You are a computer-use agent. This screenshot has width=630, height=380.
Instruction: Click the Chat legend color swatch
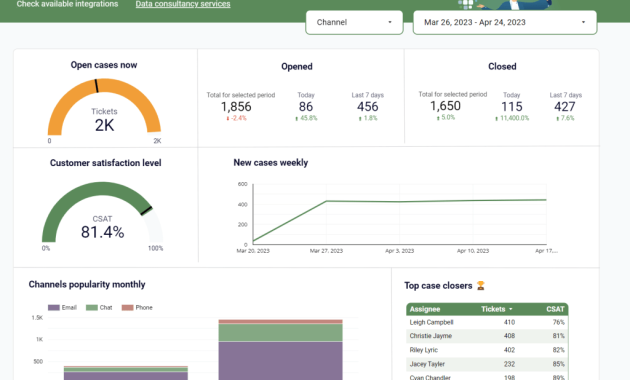tap(92, 308)
